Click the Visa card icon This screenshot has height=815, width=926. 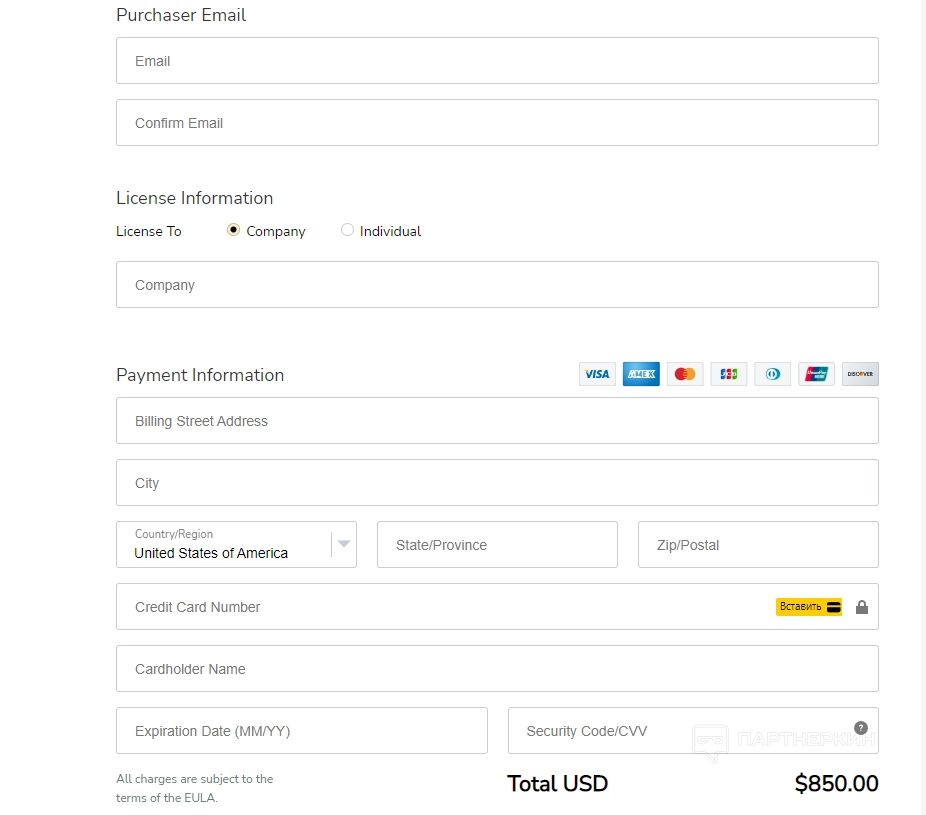click(x=597, y=374)
